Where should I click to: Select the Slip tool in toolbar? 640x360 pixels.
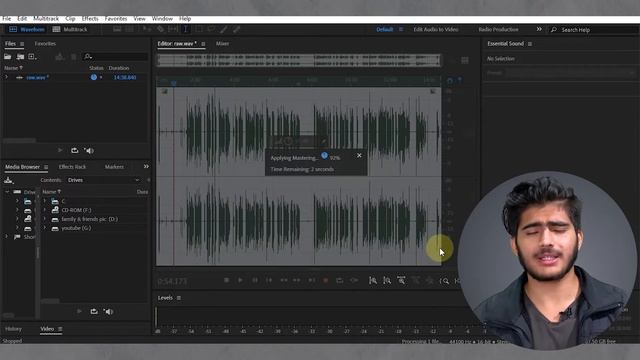[x=173, y=29]
